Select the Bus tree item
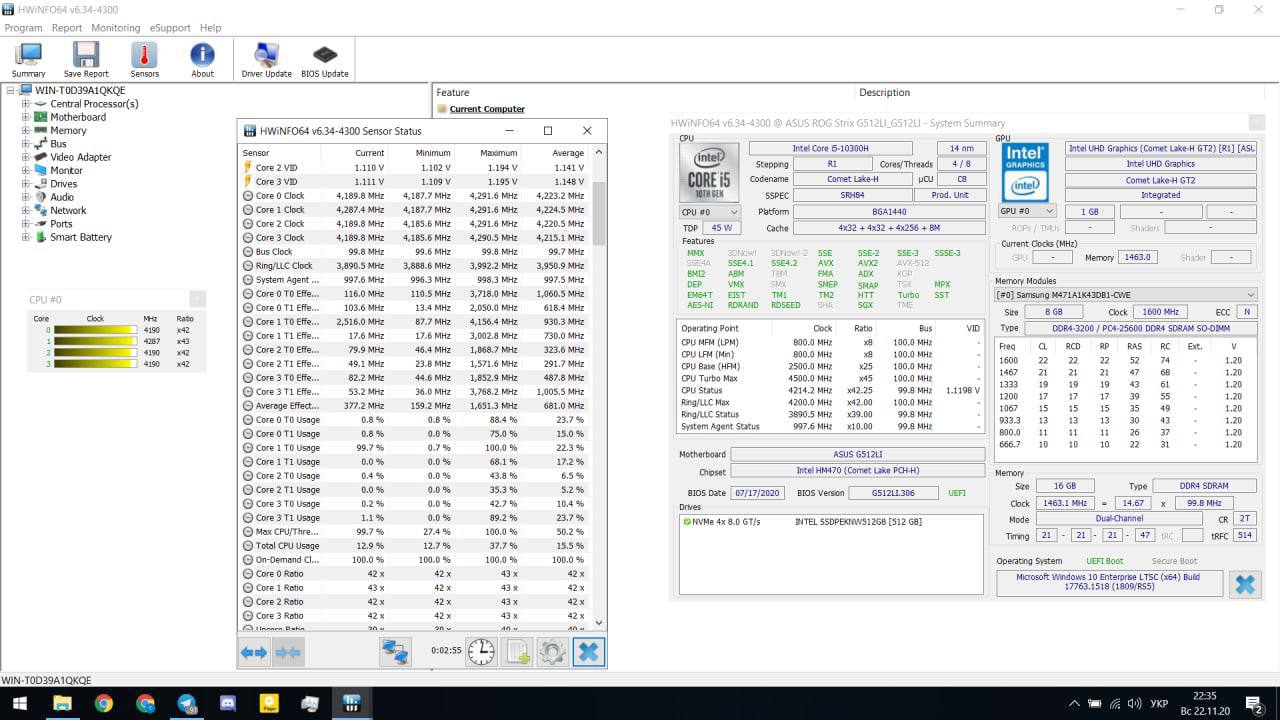The height and width of the screenshot is (720, 1280). pyautogui.click(x=59, y=144)
